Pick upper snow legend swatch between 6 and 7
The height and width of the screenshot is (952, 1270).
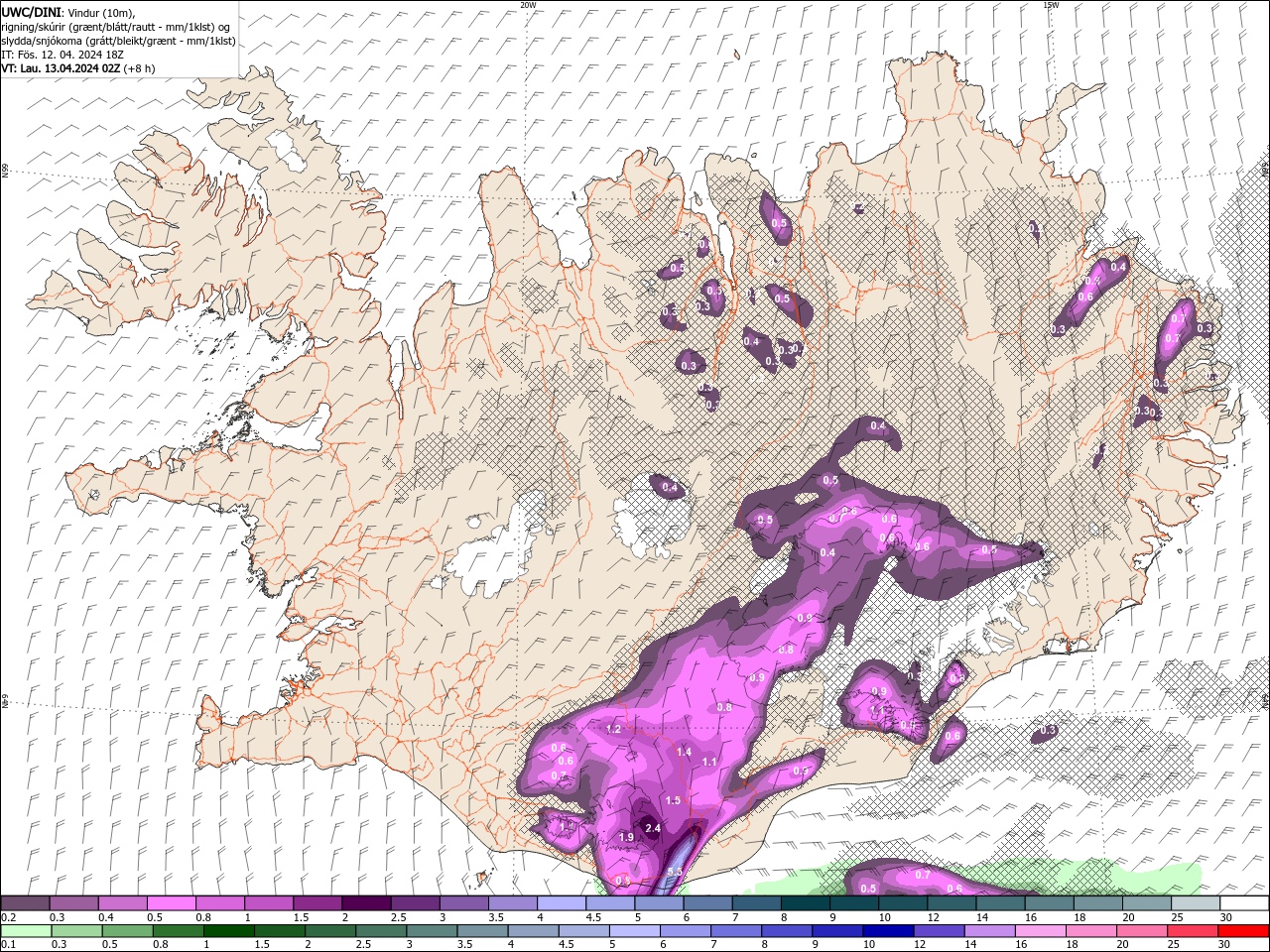point(708,903)
